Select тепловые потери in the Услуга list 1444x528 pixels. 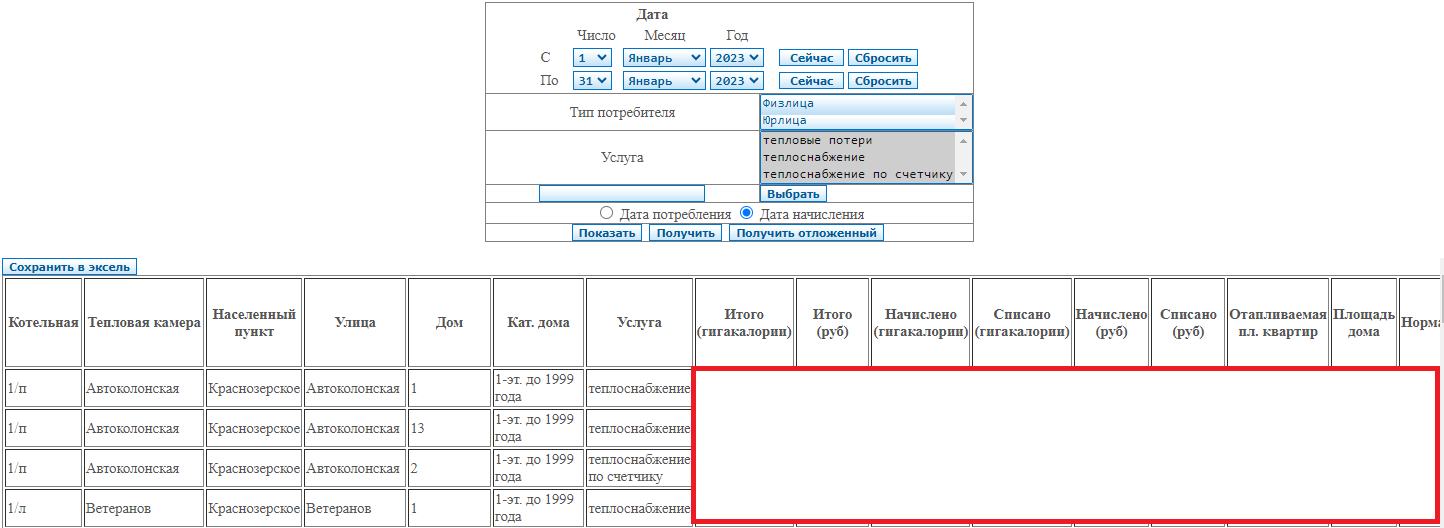857,141
